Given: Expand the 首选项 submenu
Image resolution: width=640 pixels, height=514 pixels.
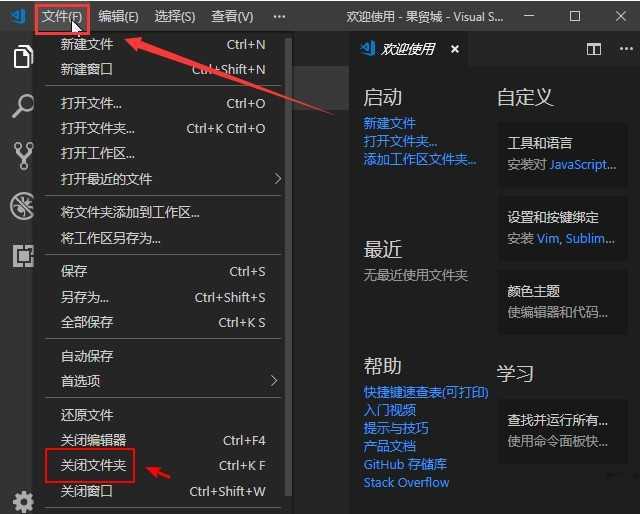Looking at the screenshot, I should 163,381.
